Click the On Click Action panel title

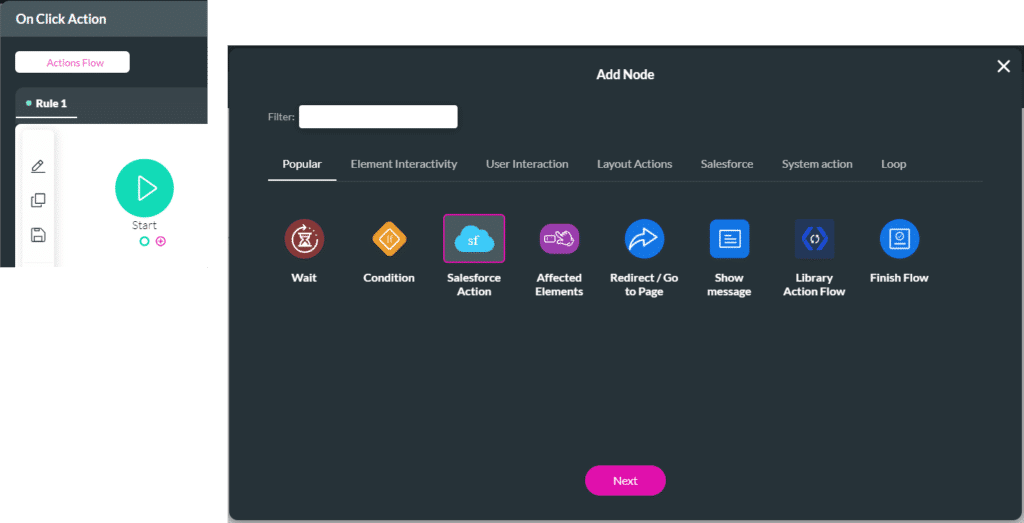coord(61,19)
